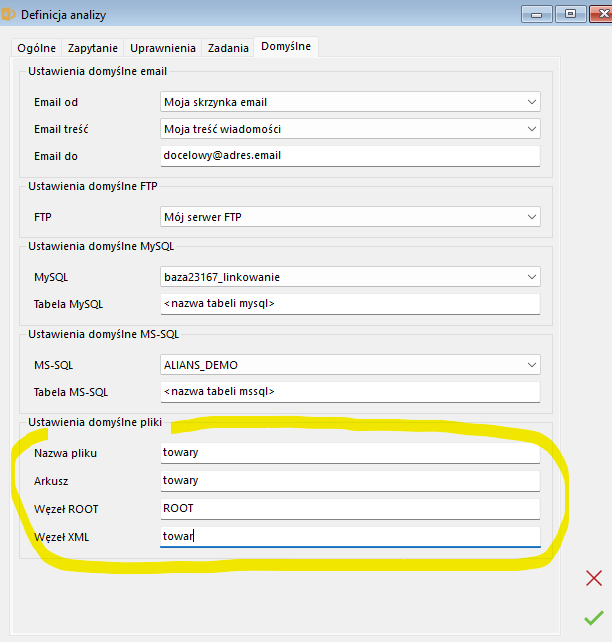
Task: Cancel with the red X icon
Action: pos(594,578)
